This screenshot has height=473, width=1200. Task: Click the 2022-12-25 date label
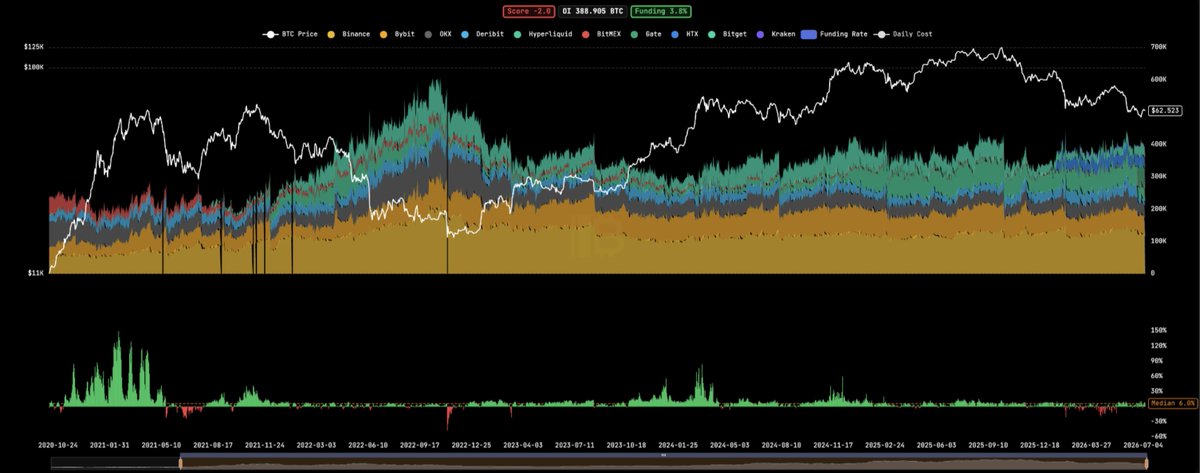point(473,444)
